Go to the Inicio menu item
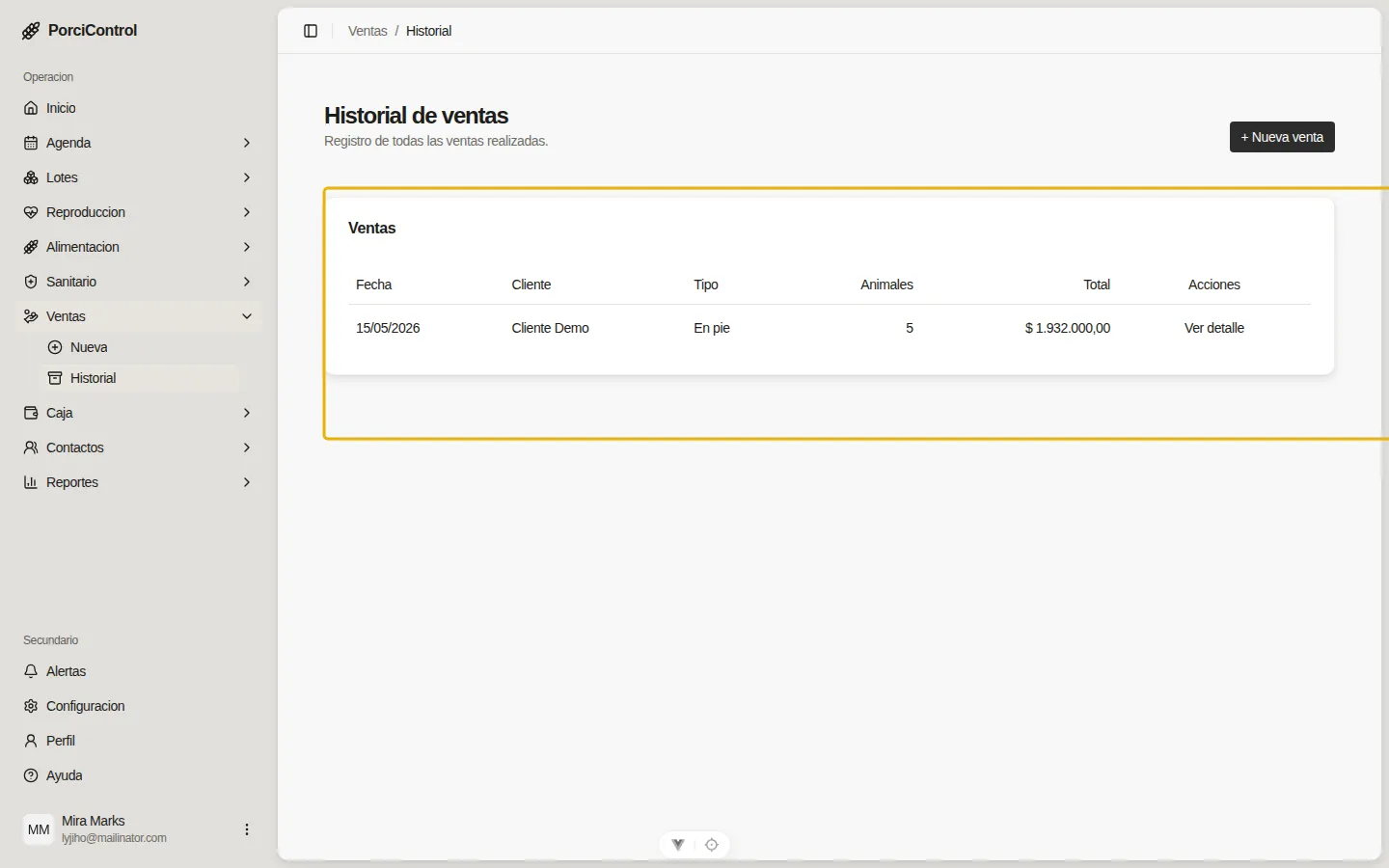Viewport: 1389px width, 868px height. point(139,108)
